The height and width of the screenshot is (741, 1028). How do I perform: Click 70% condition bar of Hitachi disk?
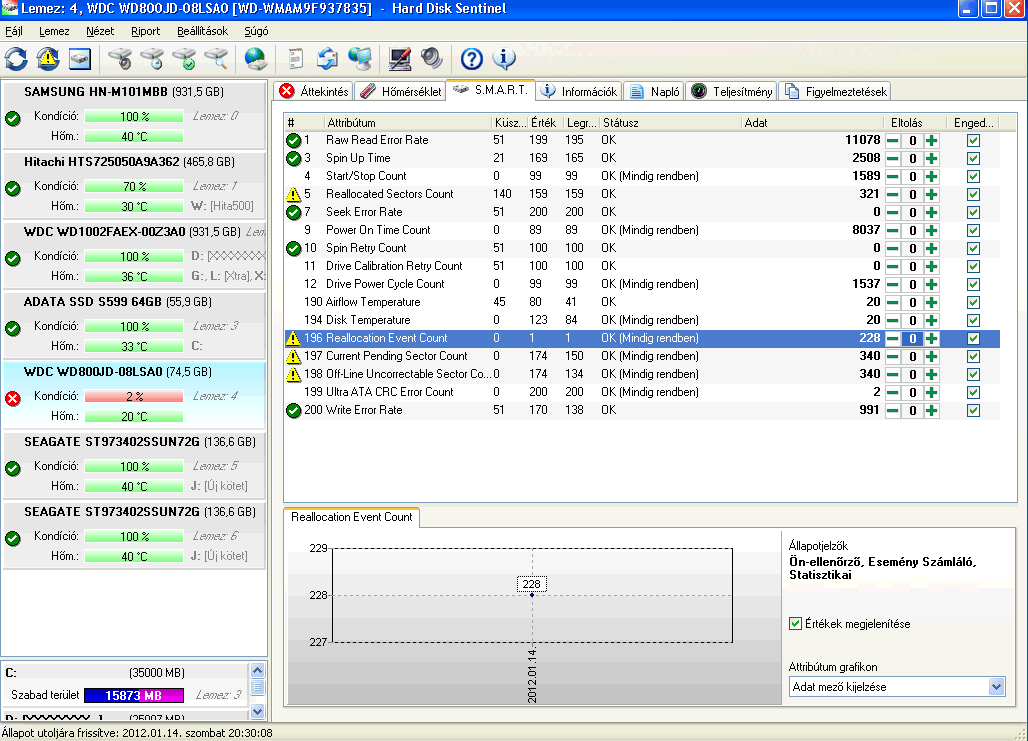(134, 186)
